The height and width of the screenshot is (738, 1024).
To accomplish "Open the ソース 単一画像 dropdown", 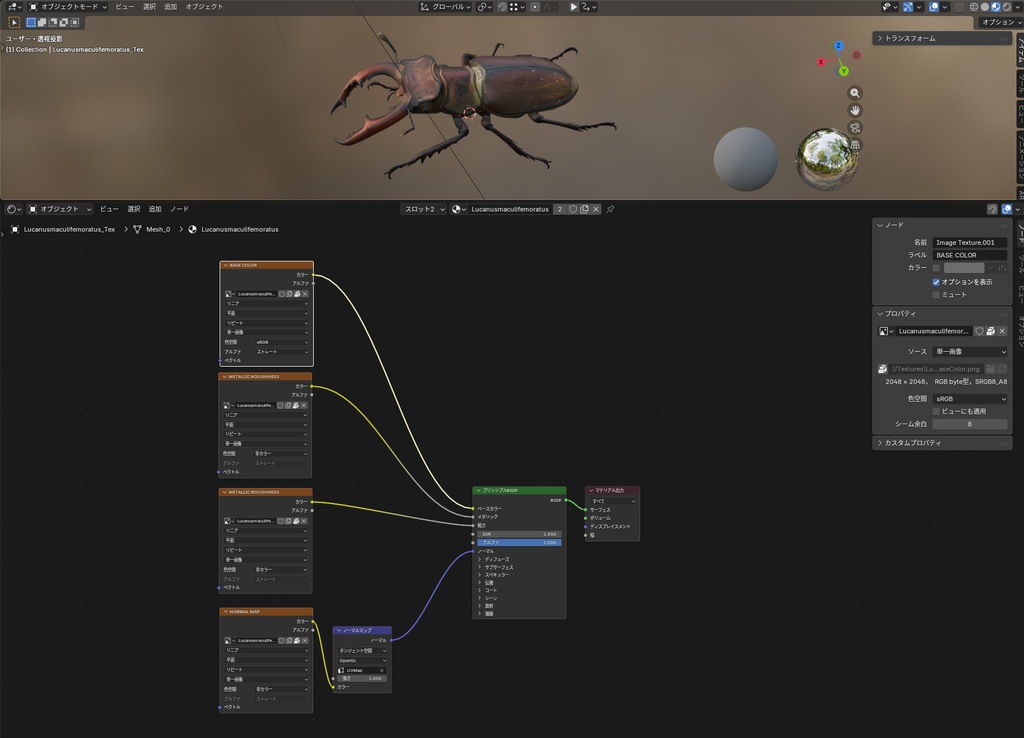I will pyautogui.click(x=970, y=351).
